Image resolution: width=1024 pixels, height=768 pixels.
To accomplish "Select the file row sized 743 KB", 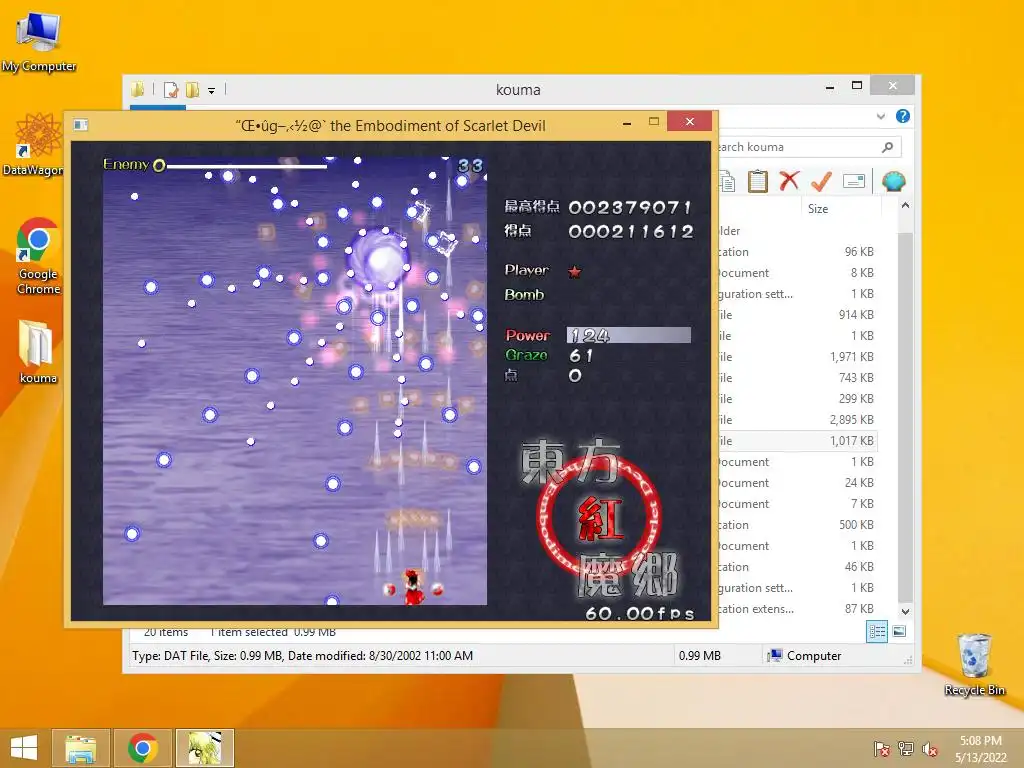I will [x=797, y=377].
